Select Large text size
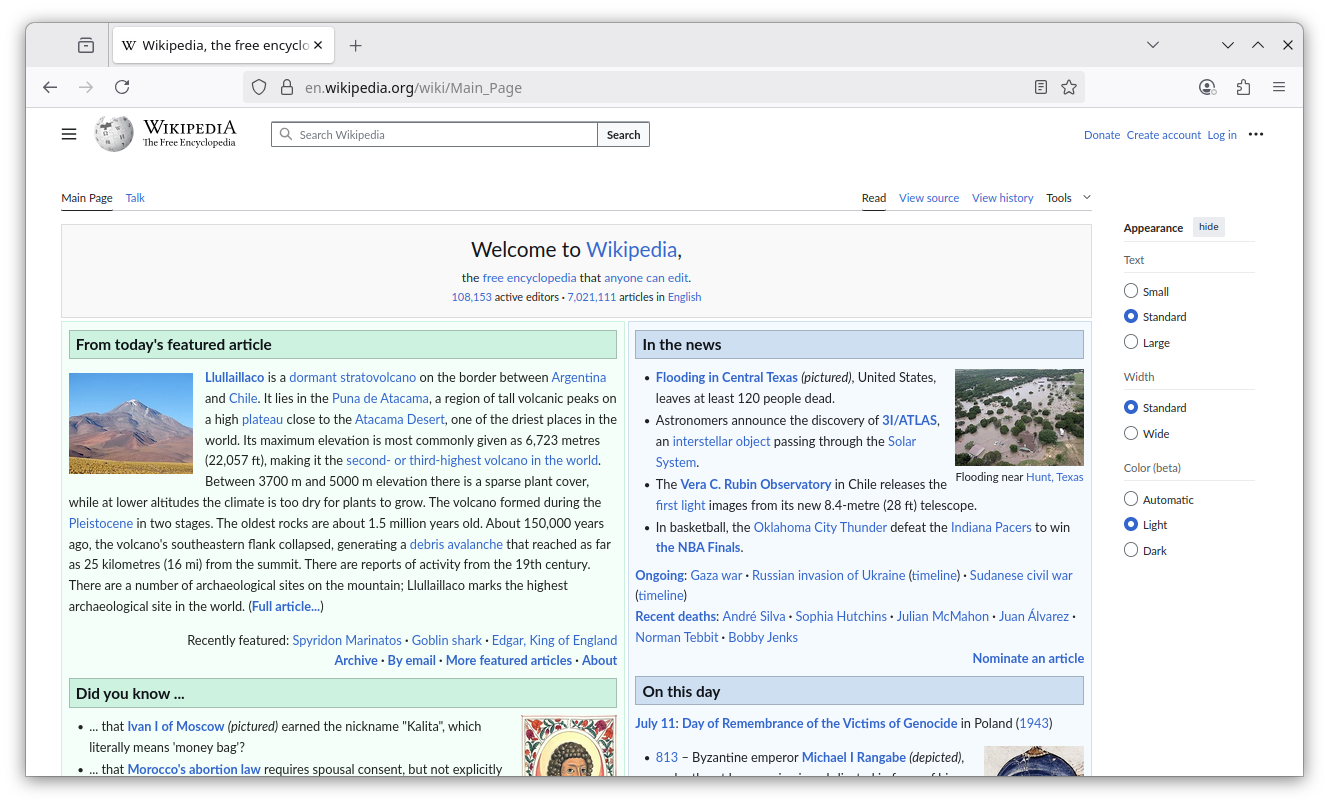1329x805 pixels. [x=1131, y=342]
